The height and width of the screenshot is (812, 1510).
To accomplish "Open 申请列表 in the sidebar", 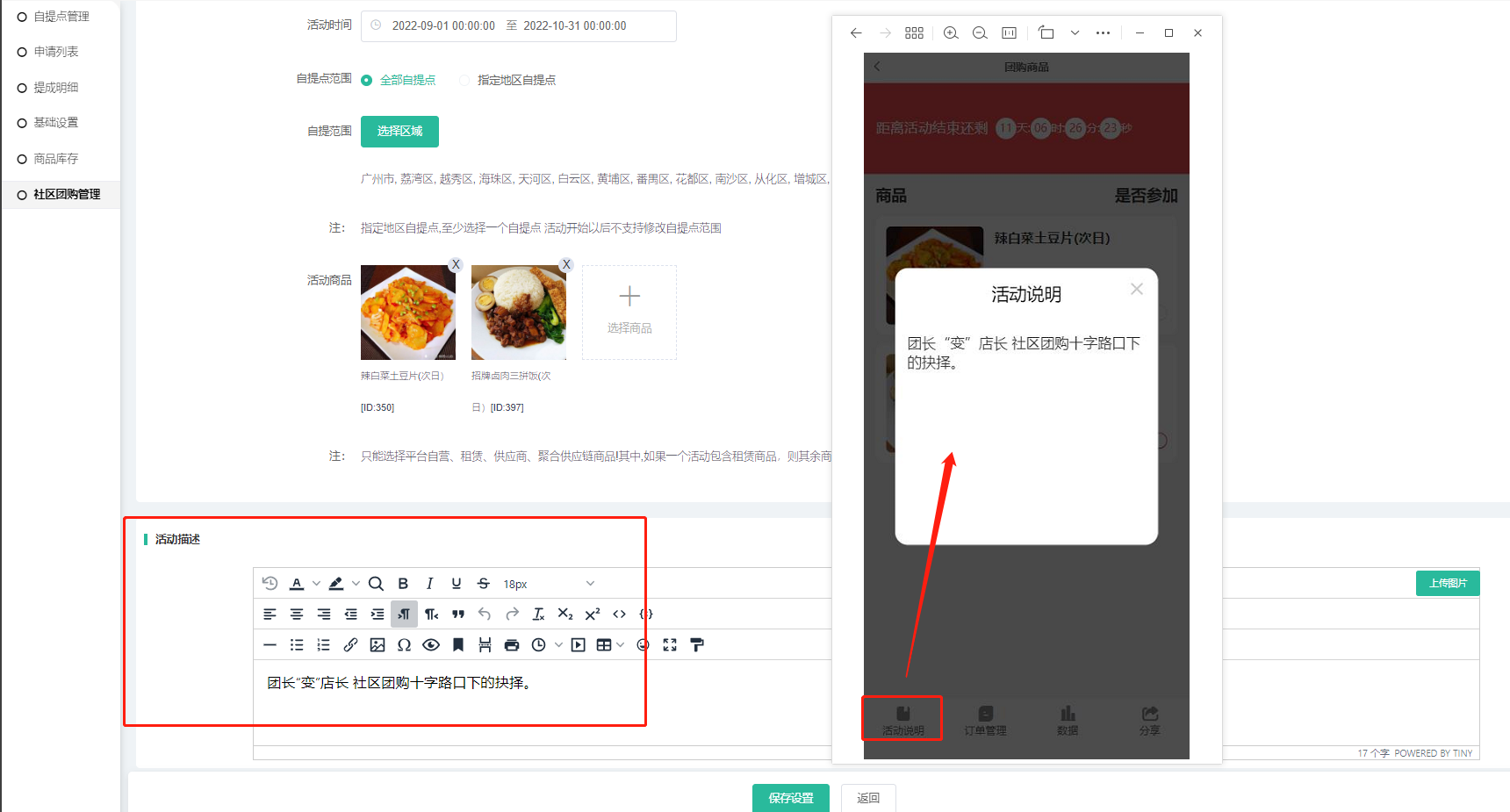I will (x=55, y=52).
